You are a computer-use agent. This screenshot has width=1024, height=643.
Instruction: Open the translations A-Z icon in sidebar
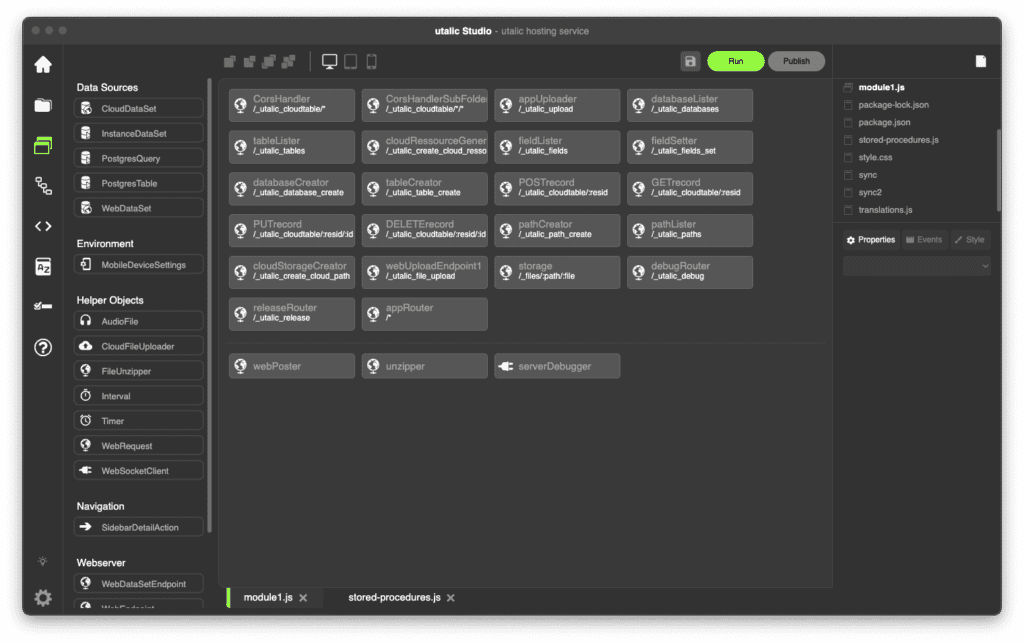(43, 266)
